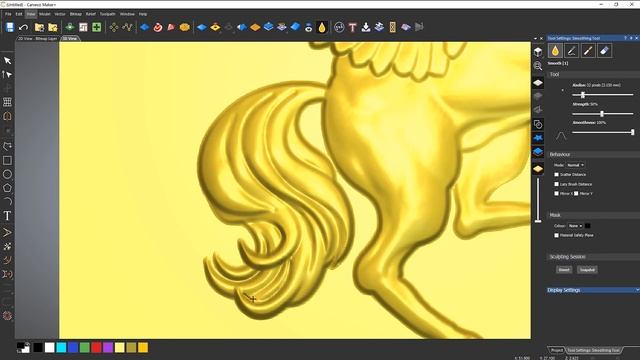
Task: Click the primary/secondary colour indicator
Action: pos(23,347)
